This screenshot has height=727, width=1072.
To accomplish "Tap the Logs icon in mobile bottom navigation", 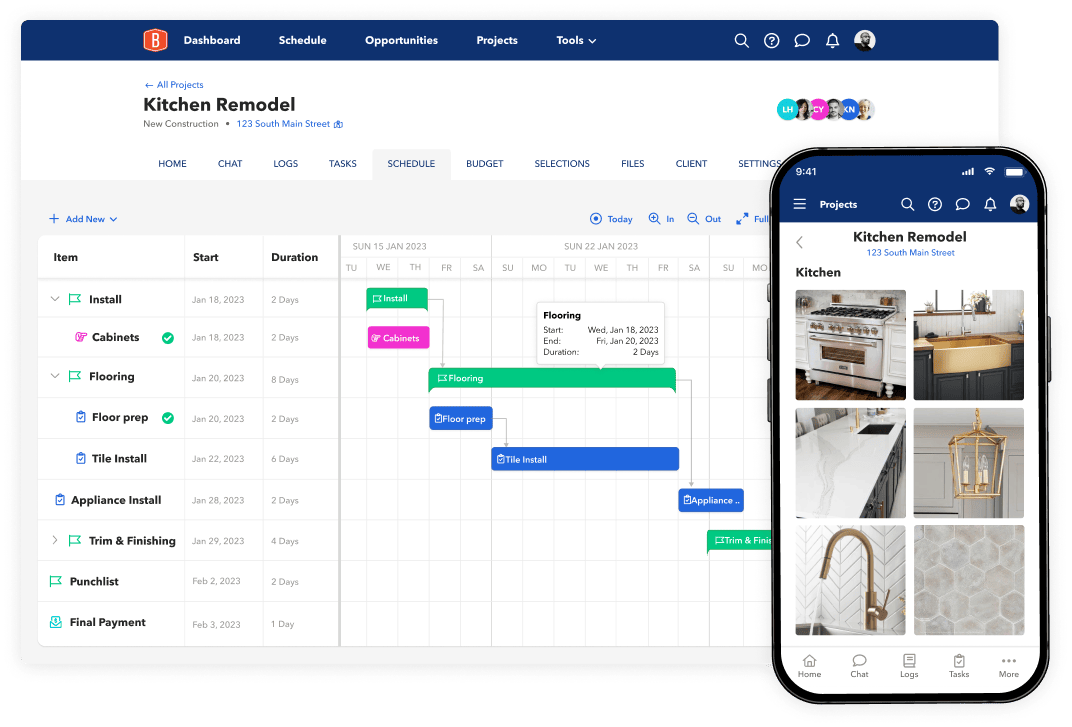I will [909, 666].
